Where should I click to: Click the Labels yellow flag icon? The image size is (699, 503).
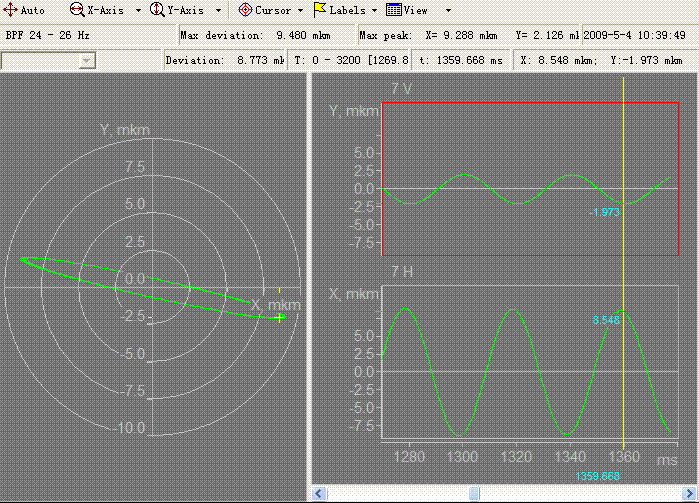[x=320, y=9]
